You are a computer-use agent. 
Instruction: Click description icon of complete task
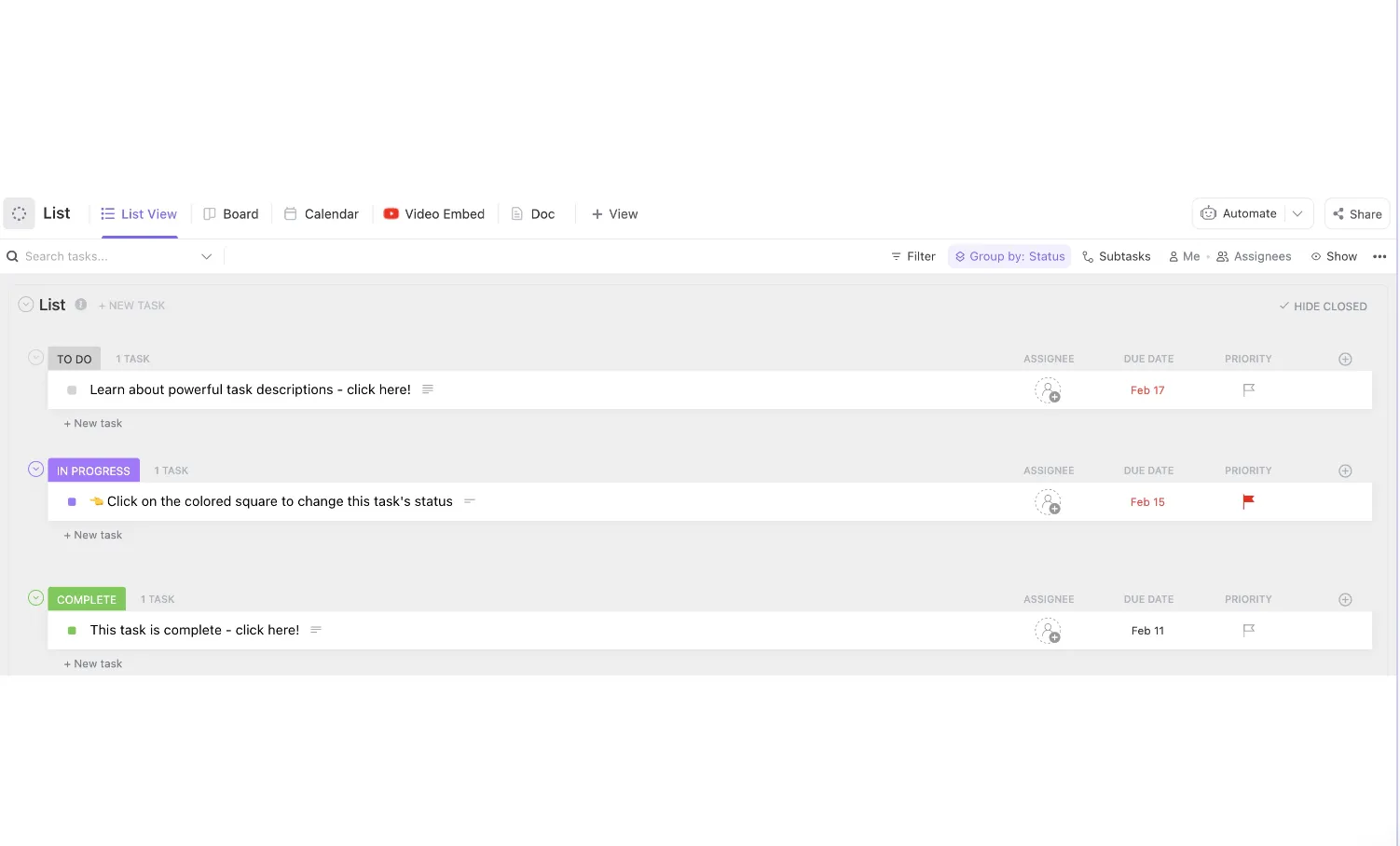[x=316, y=630]
